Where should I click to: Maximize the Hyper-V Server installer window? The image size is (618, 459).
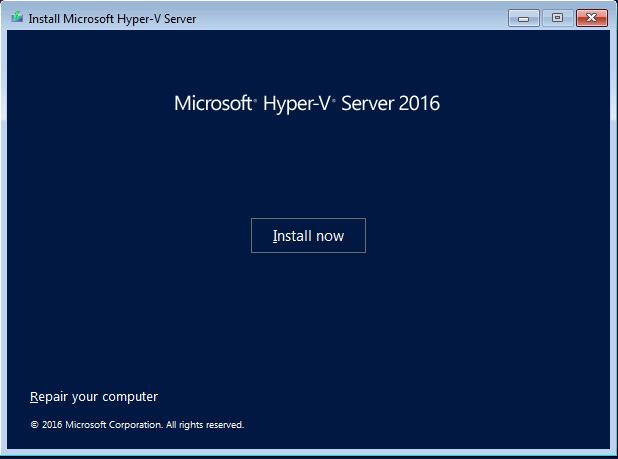coord(557,18)
